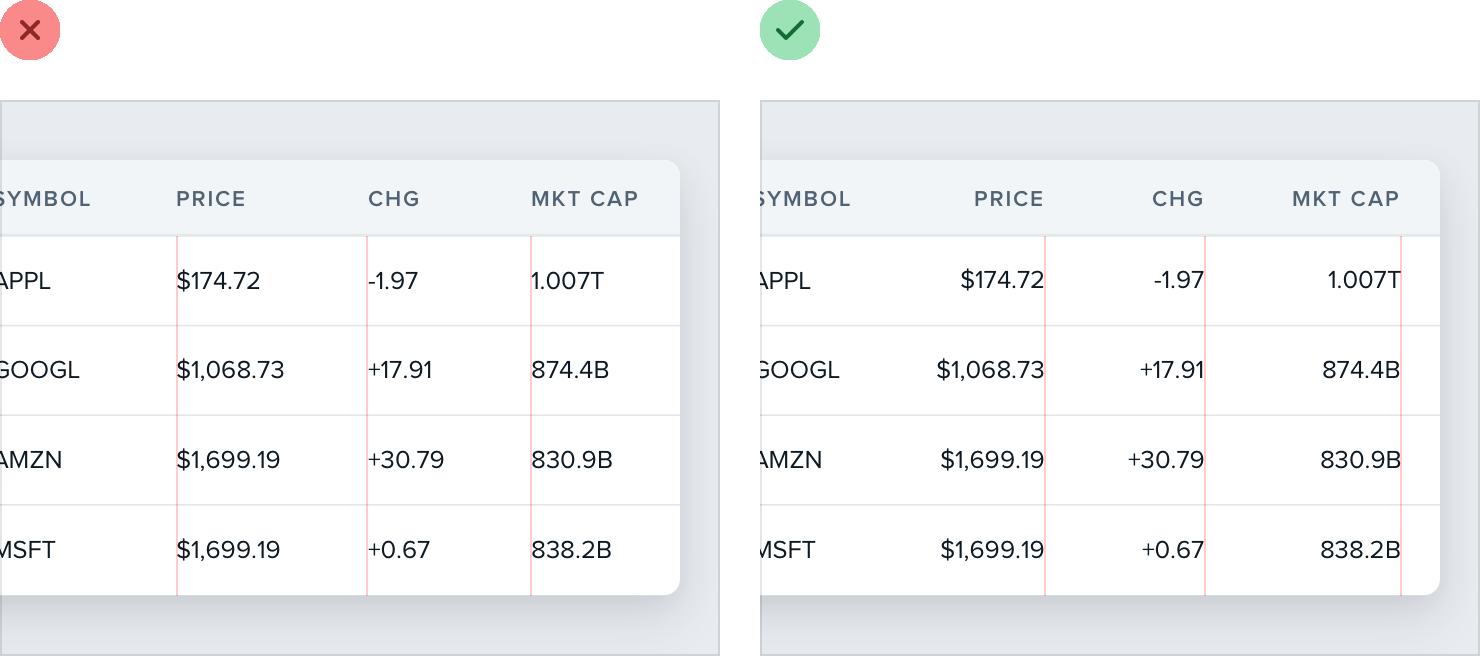Viewport: 1480px width, 656px height.
Task: Select 838.2B market cap in the left-aligned table
Action: [x=571, y=550]
